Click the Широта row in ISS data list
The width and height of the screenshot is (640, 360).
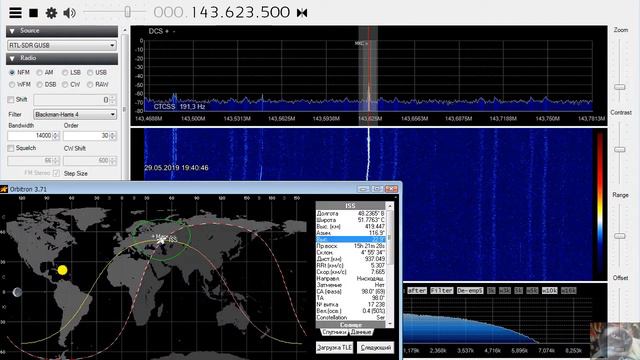351,220
